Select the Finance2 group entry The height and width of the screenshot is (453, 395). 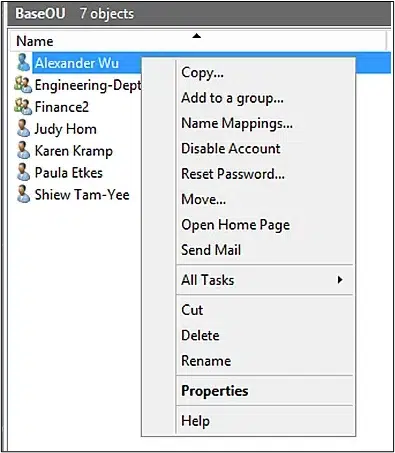[x=62, y=107]
